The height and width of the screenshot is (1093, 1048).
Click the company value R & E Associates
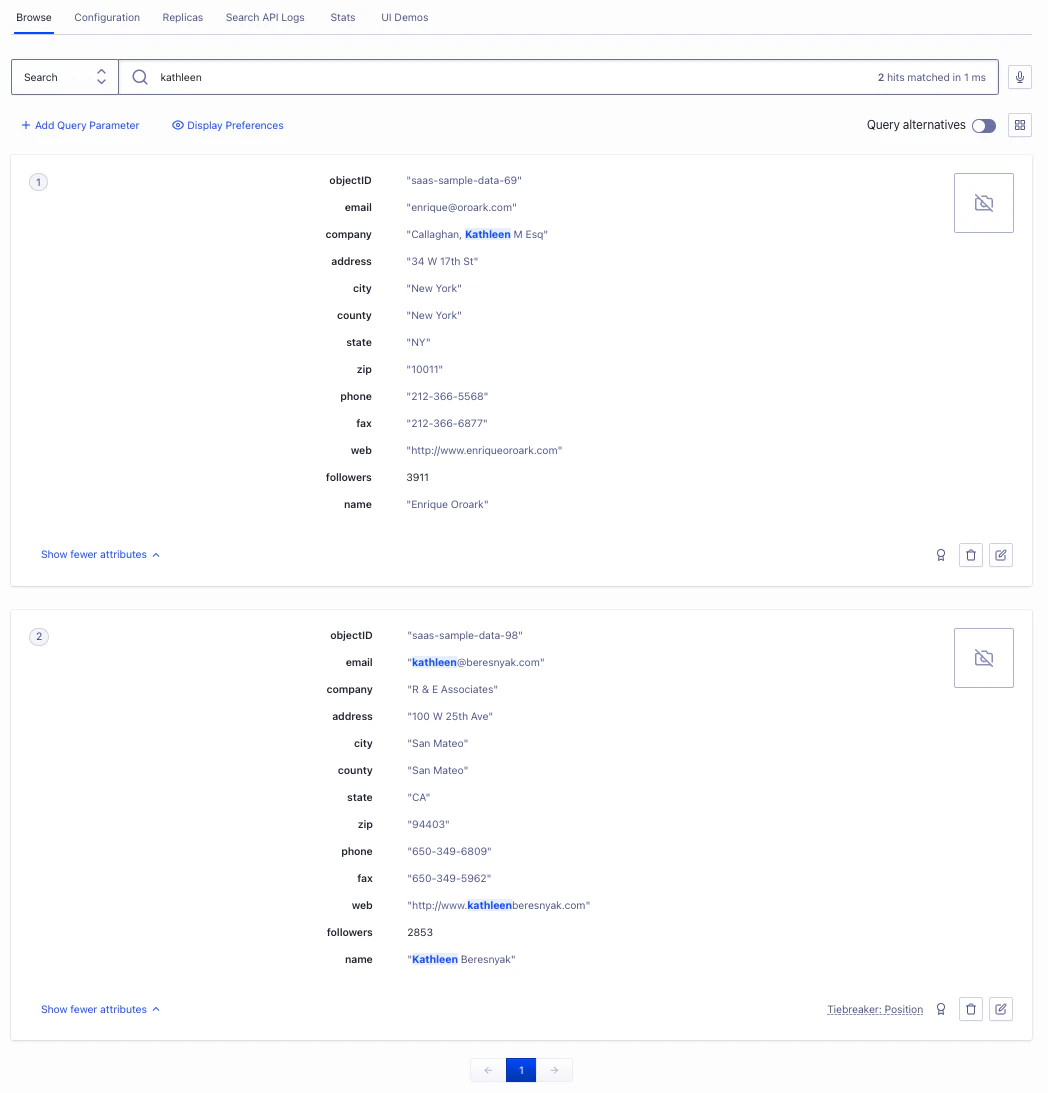click(x=453, y=690)
